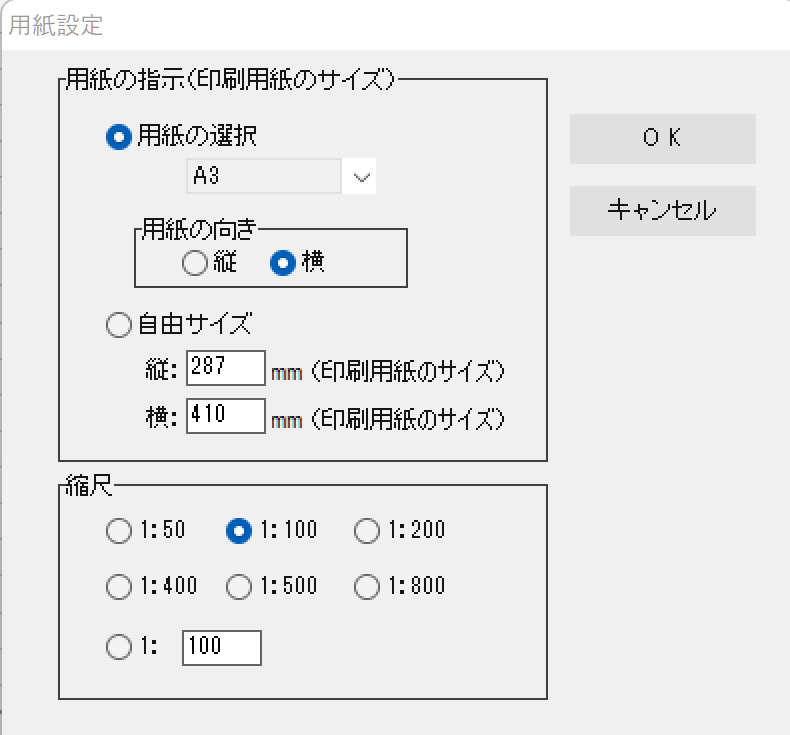Click the 横 size field showing 410

[x=225, y=416]
